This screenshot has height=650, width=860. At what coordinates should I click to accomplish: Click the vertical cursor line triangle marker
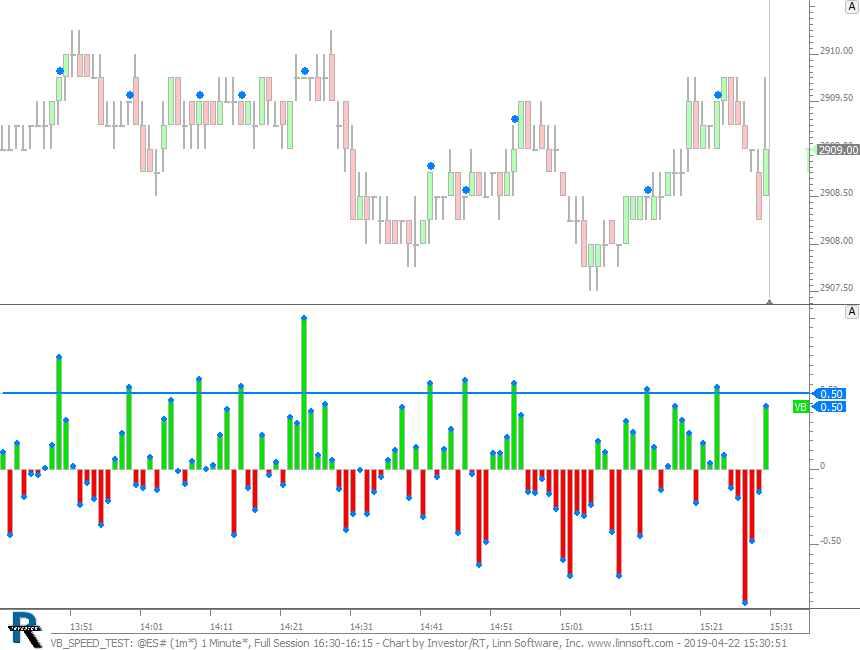click(769, 300)
